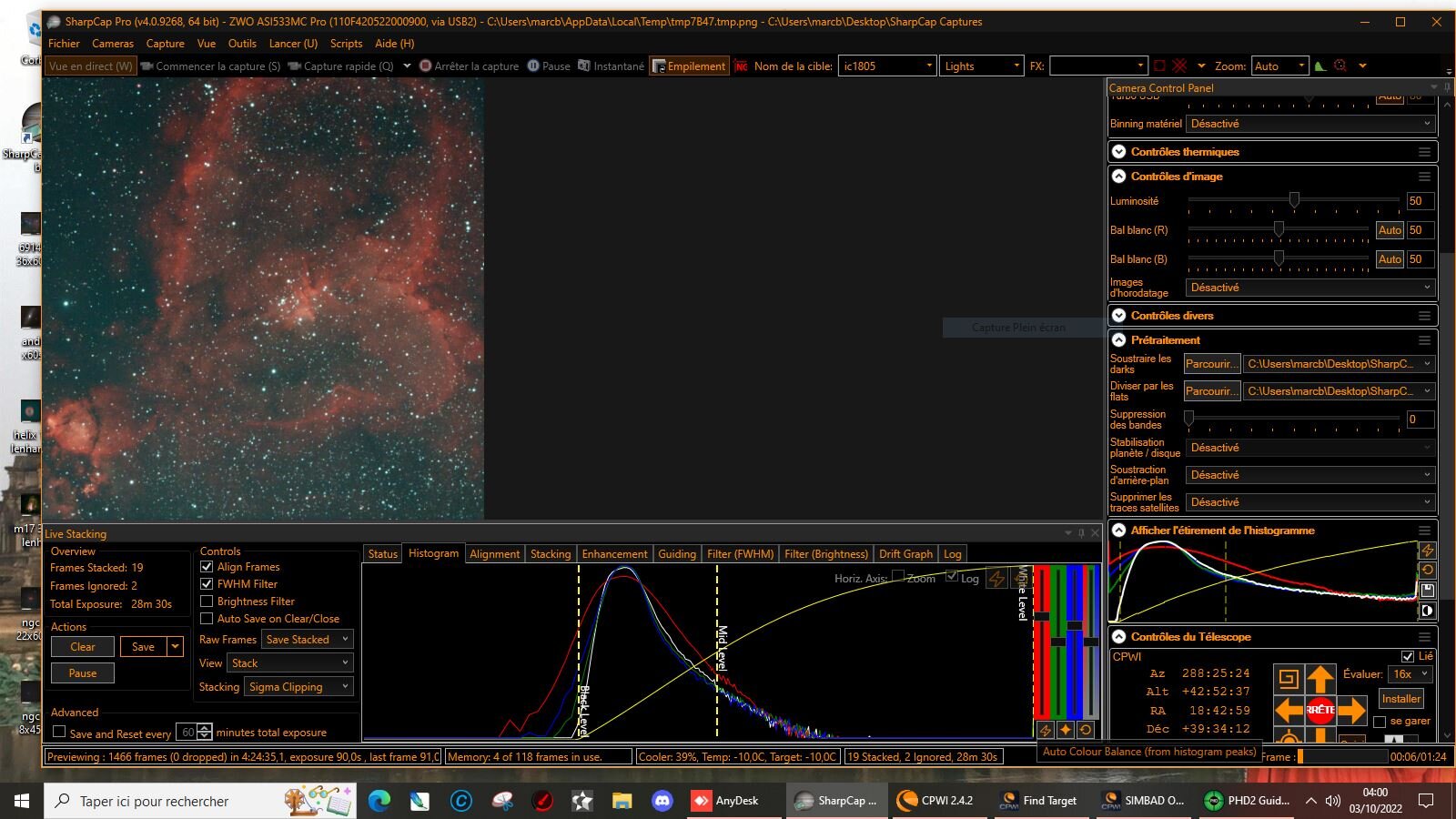Click the save icon beside histogram stretch
Image resolution: width=1456 pixels, height=819 pixels.
(x=1427, y=591)
